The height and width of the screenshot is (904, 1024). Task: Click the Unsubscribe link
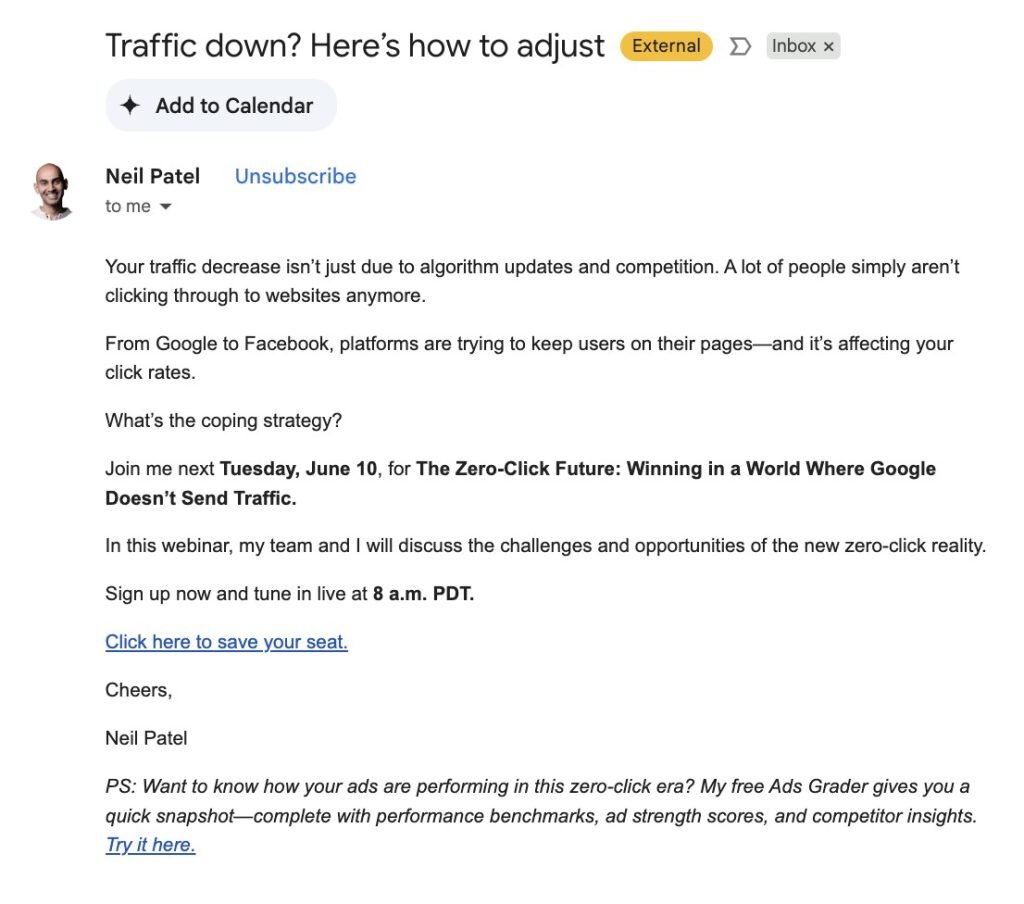pyautogui.click(x=295, y=176)
